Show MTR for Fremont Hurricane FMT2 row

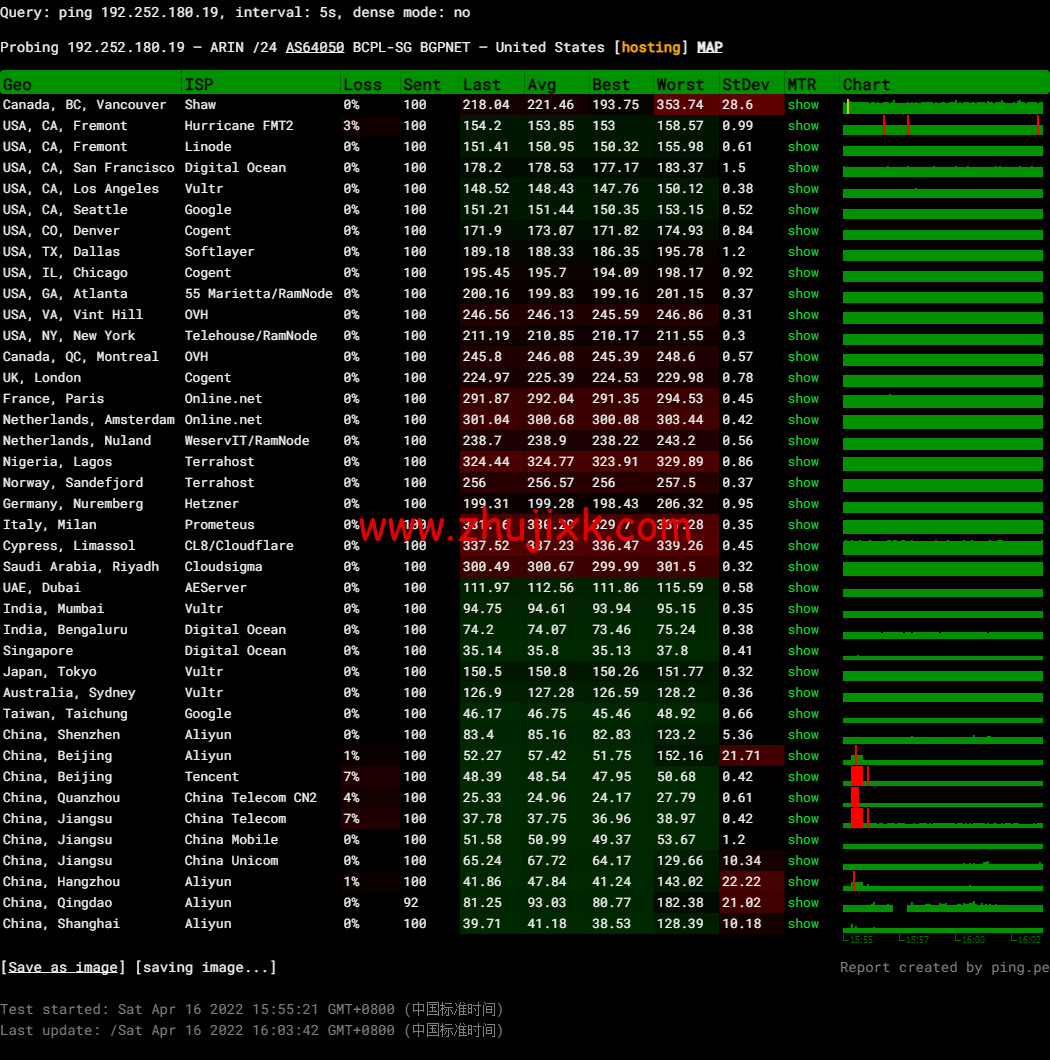[x=802, y=126]
